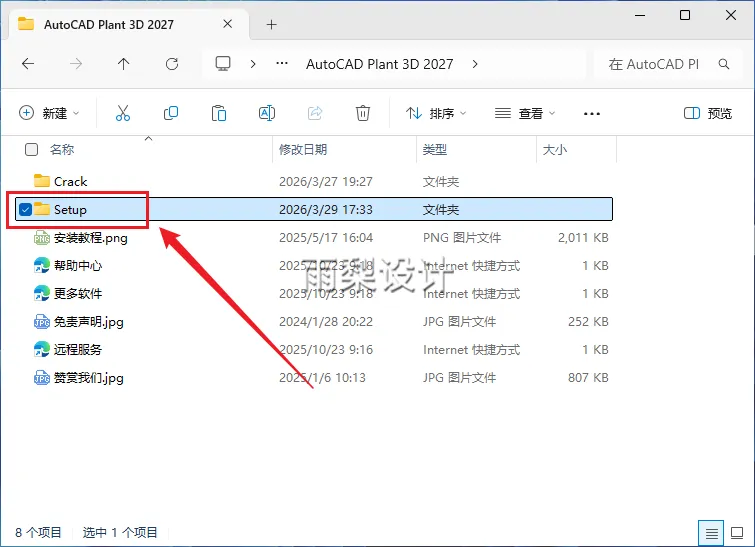Image resolution: width=755 pixels, height=547 pixels.
Task: Click the PNG 图片文件 type cell
Action: pos(462,237)
